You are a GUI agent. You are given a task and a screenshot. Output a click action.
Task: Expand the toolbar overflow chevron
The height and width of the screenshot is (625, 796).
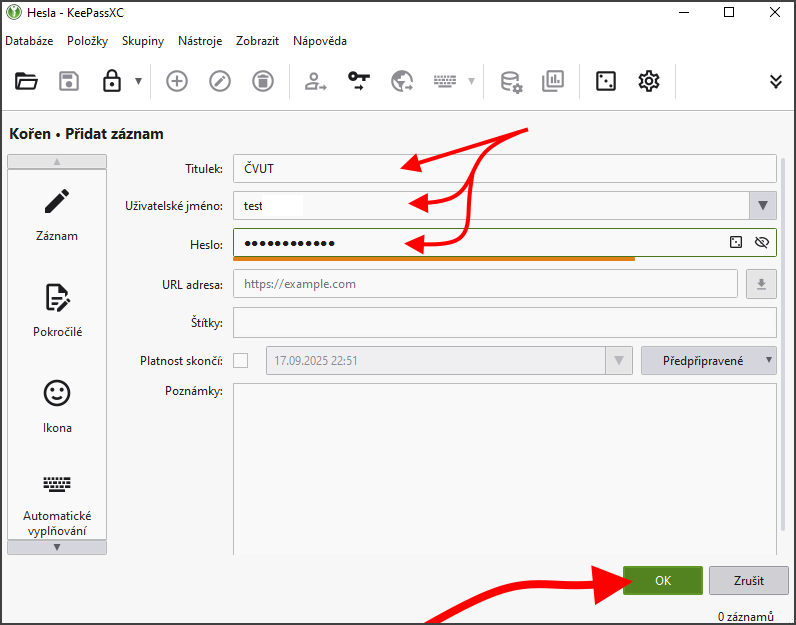pyautogui.click(x=775, y=82)
